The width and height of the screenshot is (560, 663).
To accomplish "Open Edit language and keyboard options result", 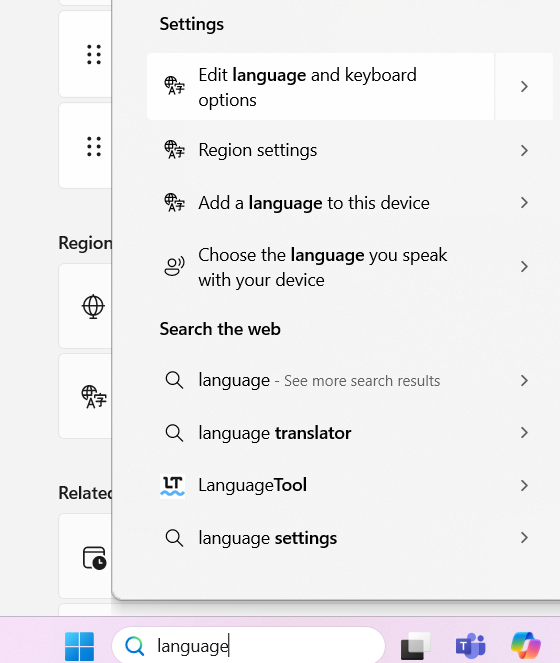I will point(321,87).
